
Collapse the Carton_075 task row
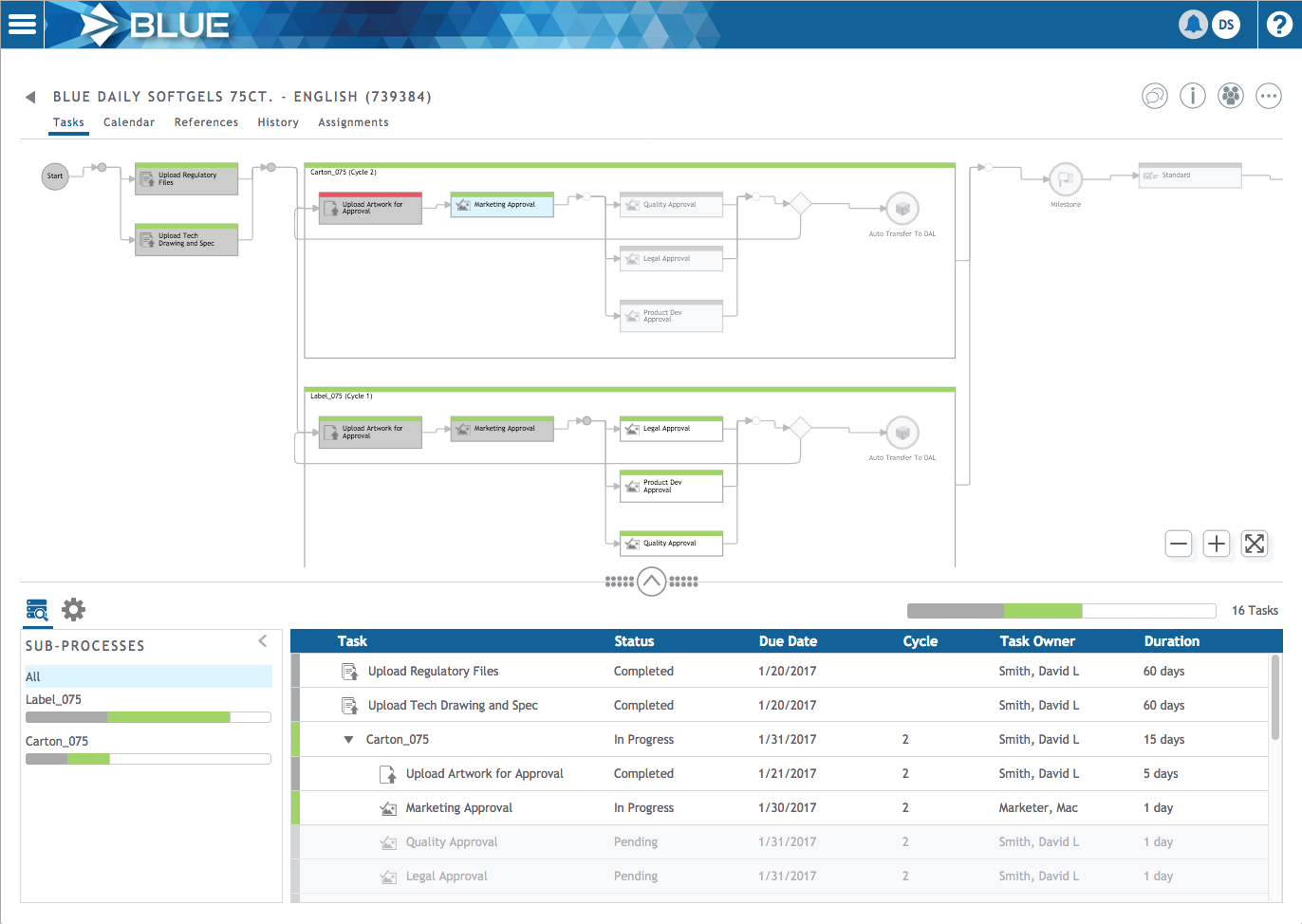(x=348, y=740)
